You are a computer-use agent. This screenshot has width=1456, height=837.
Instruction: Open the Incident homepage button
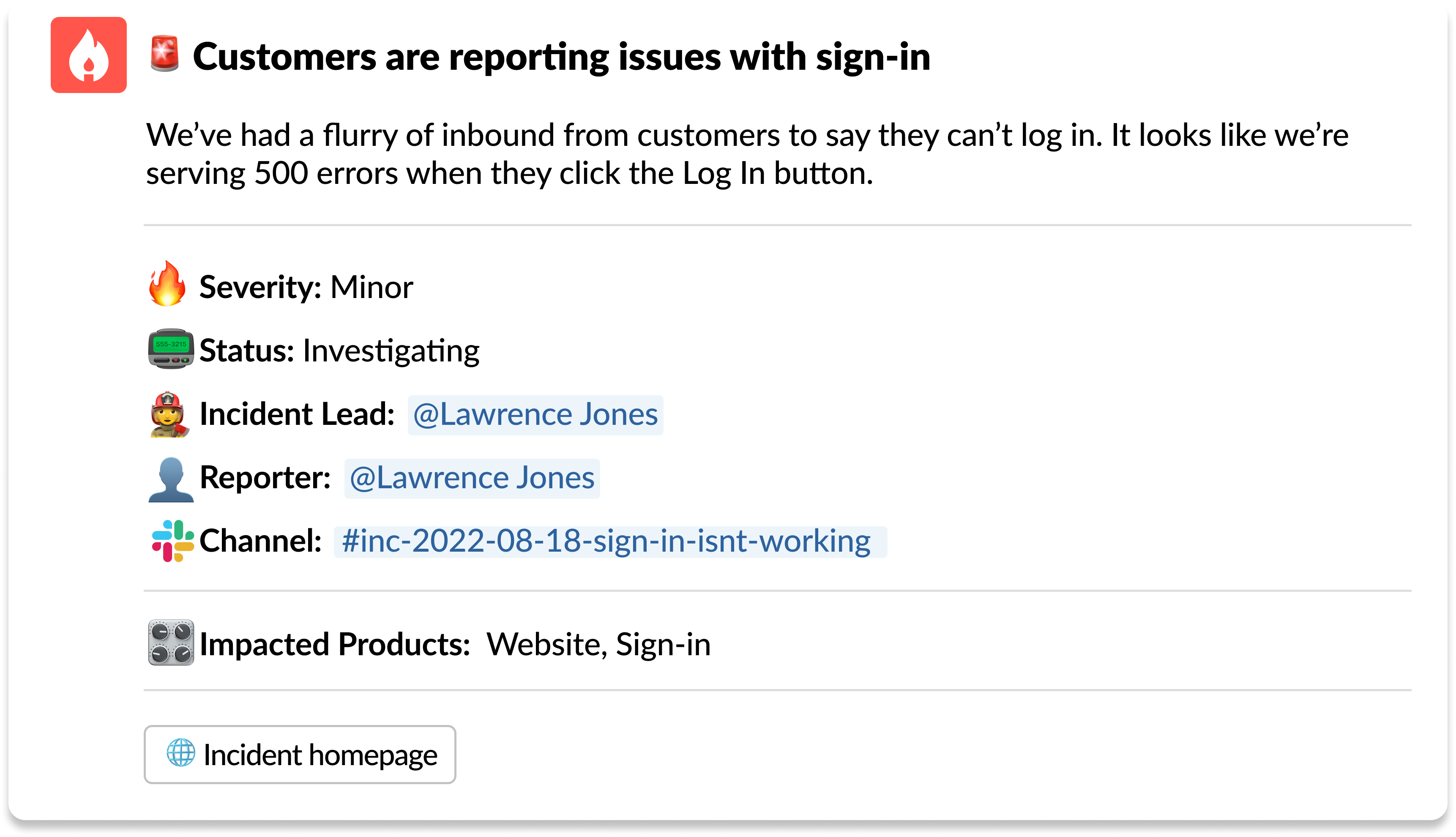tap(300, 754)
